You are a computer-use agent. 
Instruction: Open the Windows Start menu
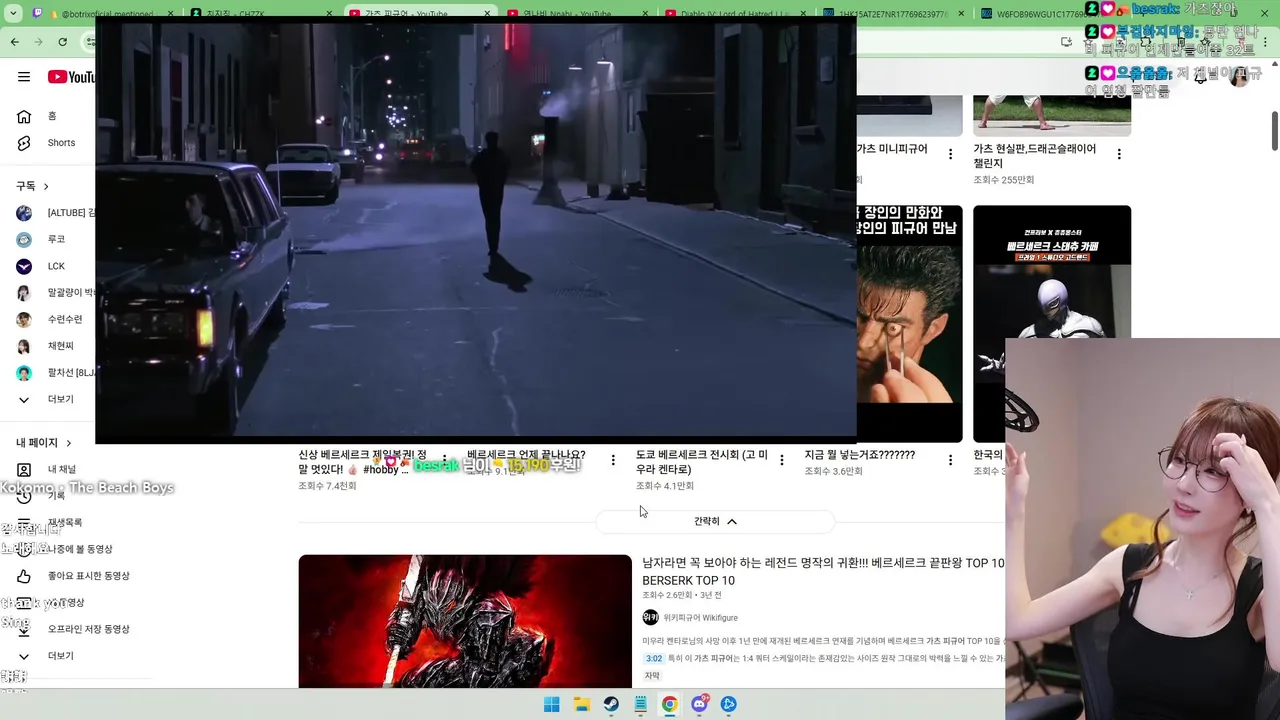552,704
